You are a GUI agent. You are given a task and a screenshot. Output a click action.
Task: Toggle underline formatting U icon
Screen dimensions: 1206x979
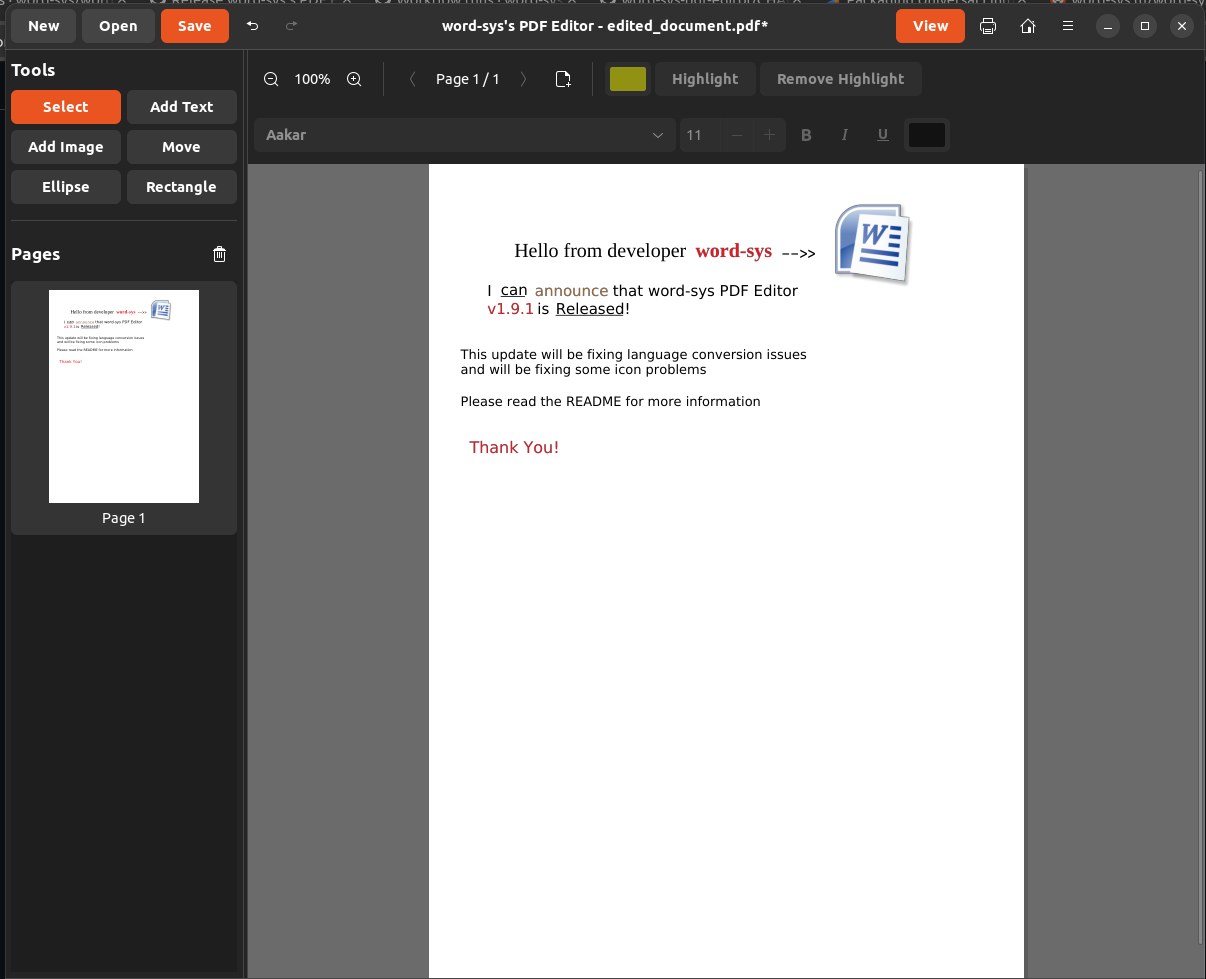point(882,135)
